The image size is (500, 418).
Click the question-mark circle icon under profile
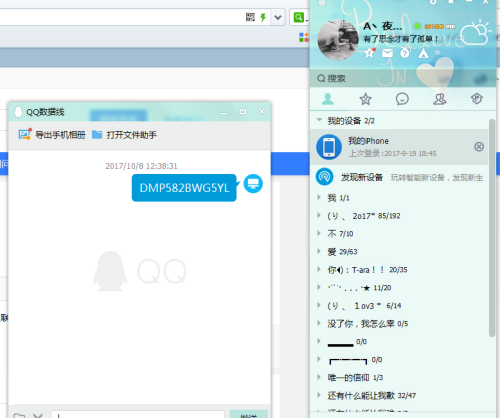point(405,53)
